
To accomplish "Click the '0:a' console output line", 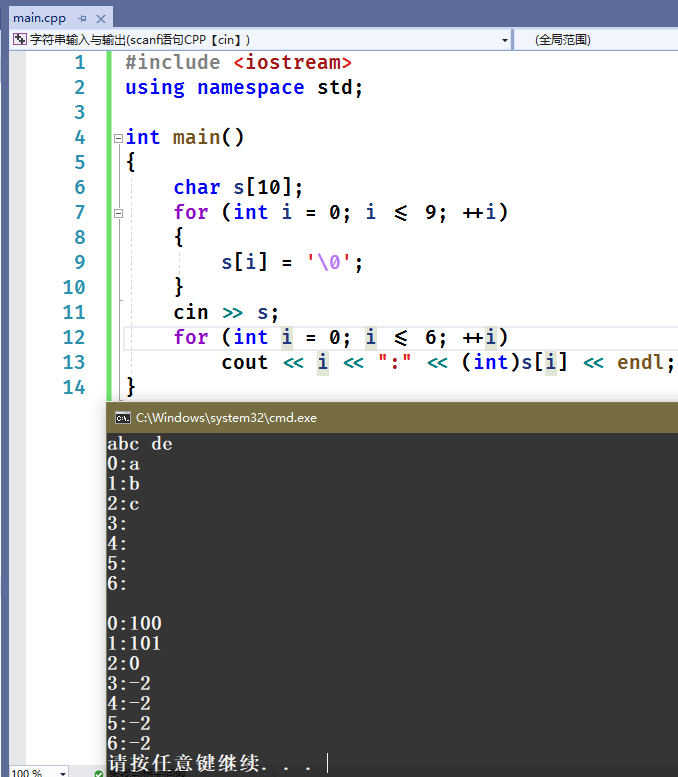I will [x=123, y=464].
